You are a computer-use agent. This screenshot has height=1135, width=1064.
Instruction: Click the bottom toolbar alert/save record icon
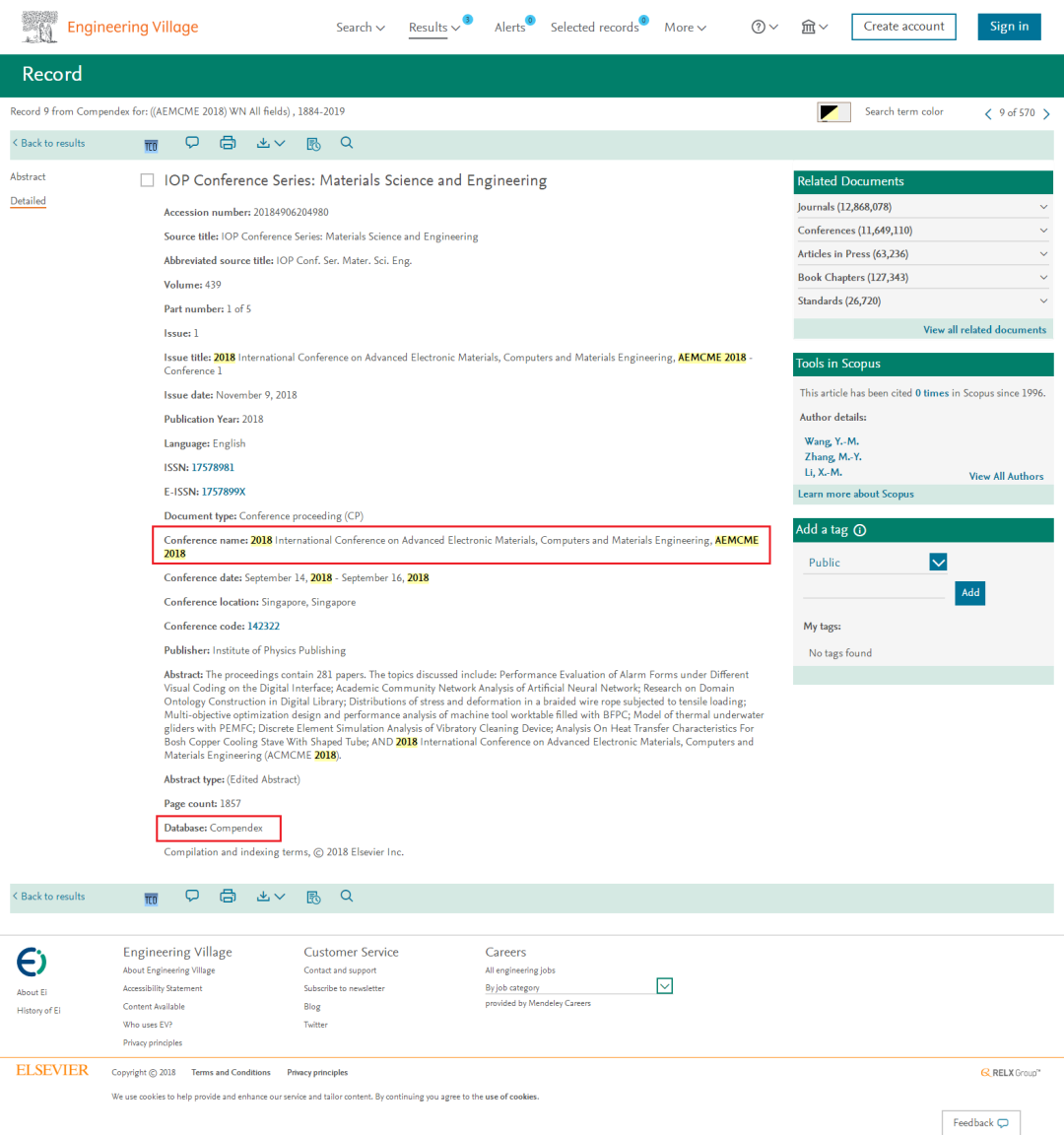313,897
